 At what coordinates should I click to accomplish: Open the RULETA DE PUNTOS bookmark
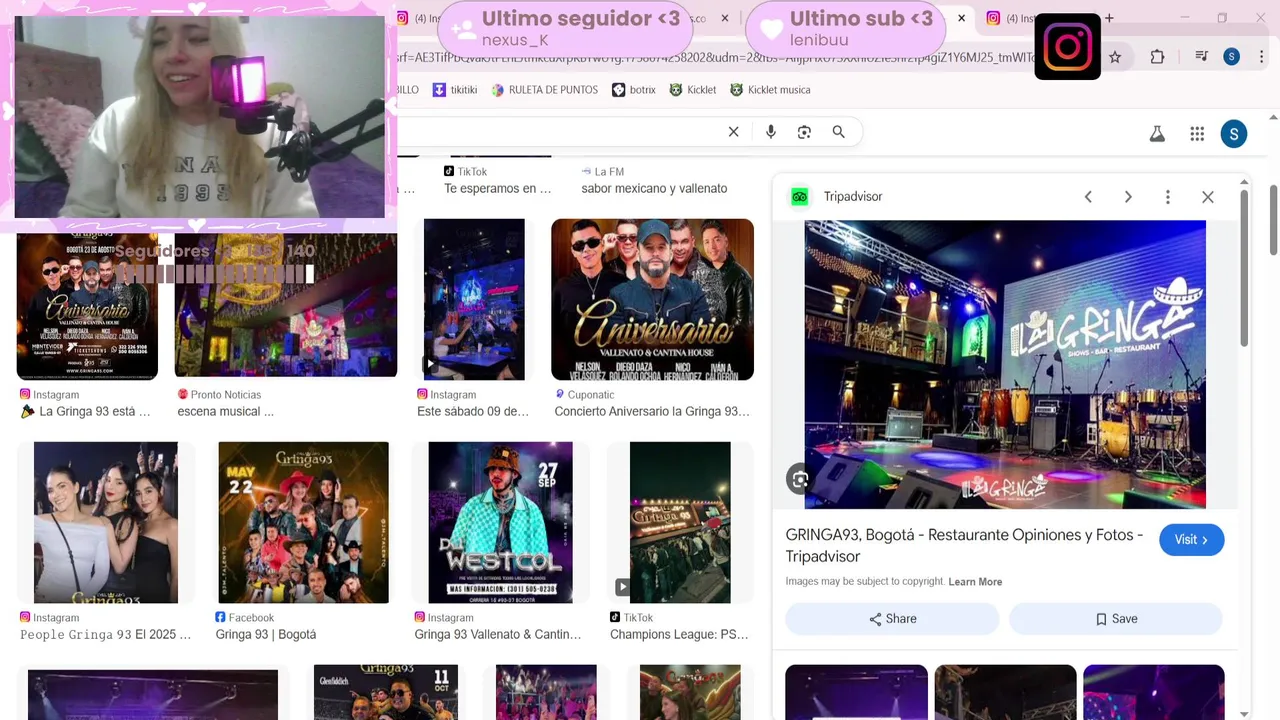click(x=544, y=90)
